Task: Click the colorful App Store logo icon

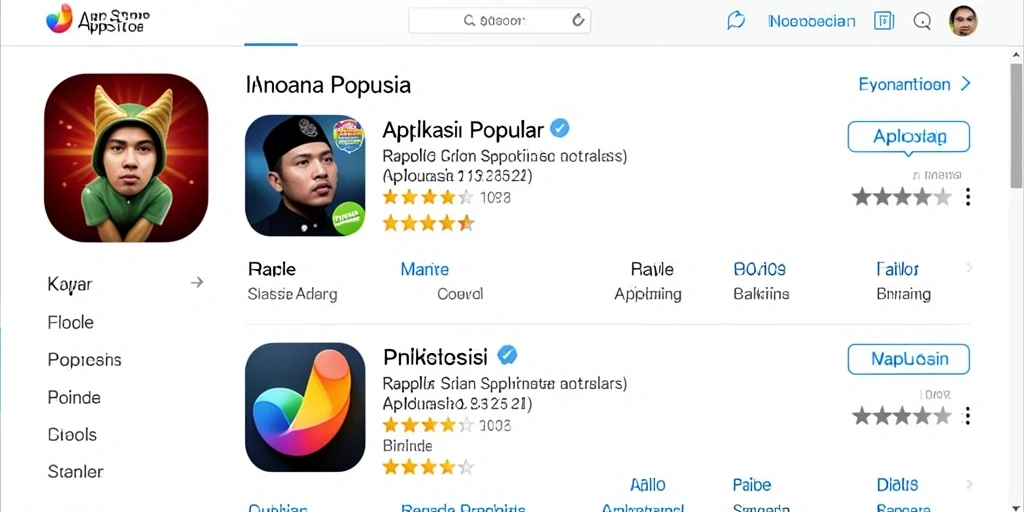Action: (59, 18)
